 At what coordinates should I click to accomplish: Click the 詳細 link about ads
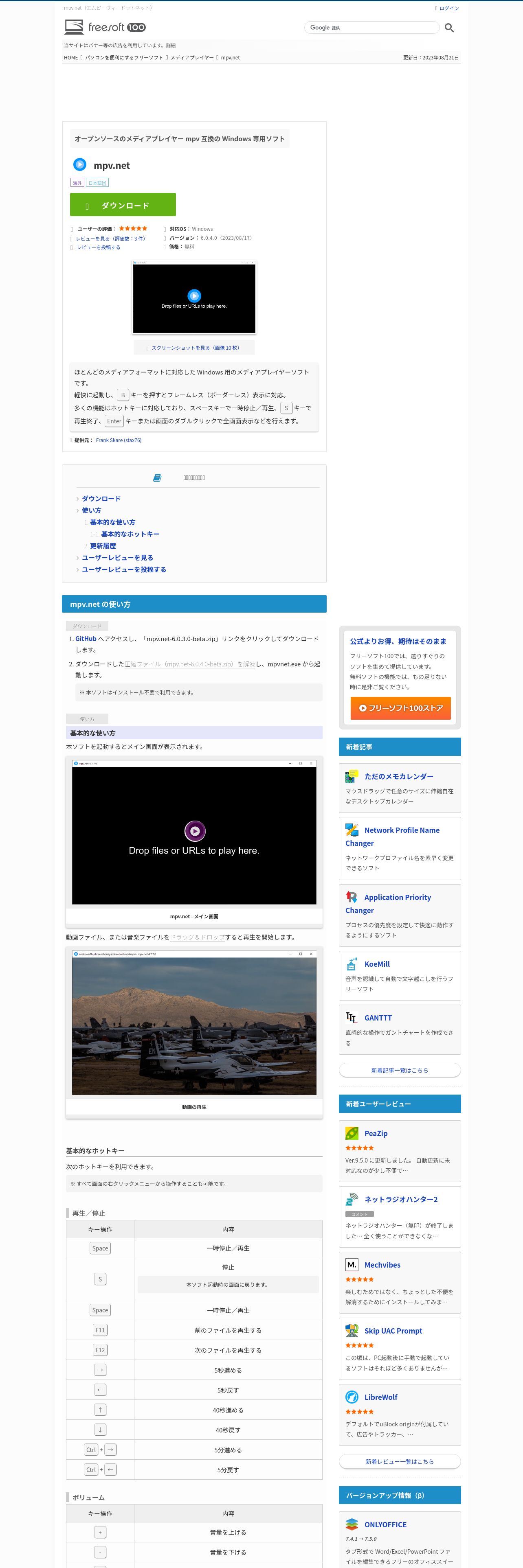coord(171,46)
